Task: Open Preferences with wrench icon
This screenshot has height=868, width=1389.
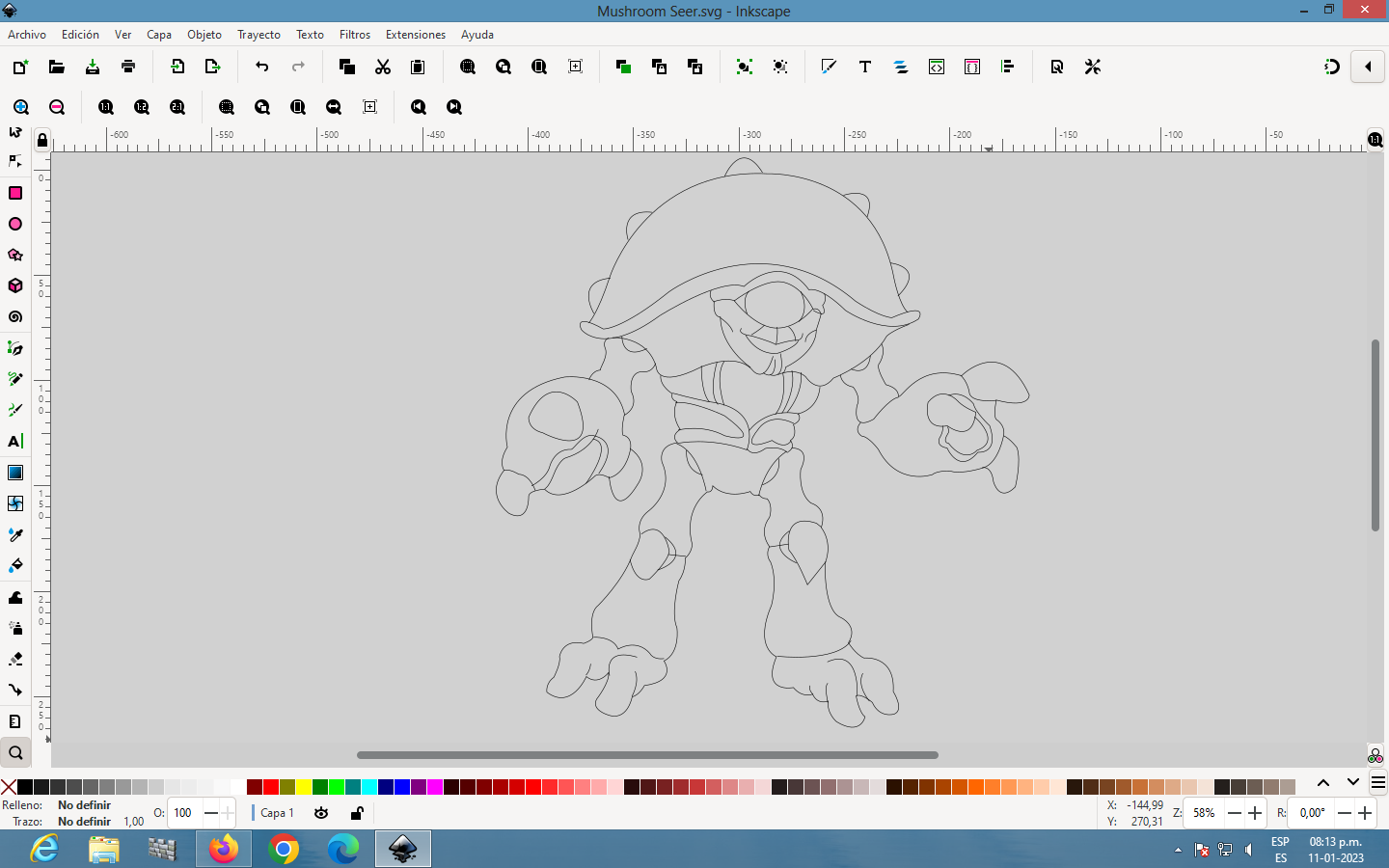Action: [x=1093, y=67]
